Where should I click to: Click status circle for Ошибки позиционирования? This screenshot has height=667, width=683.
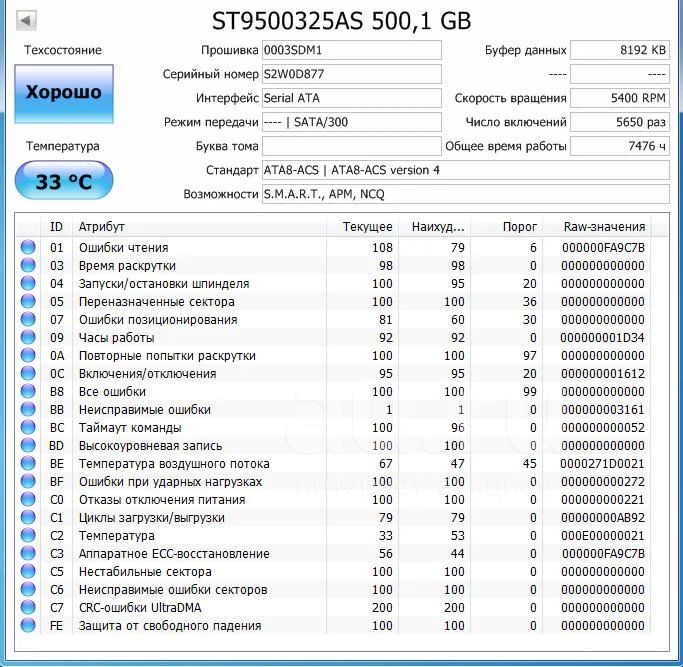click(x=28, y=319)
